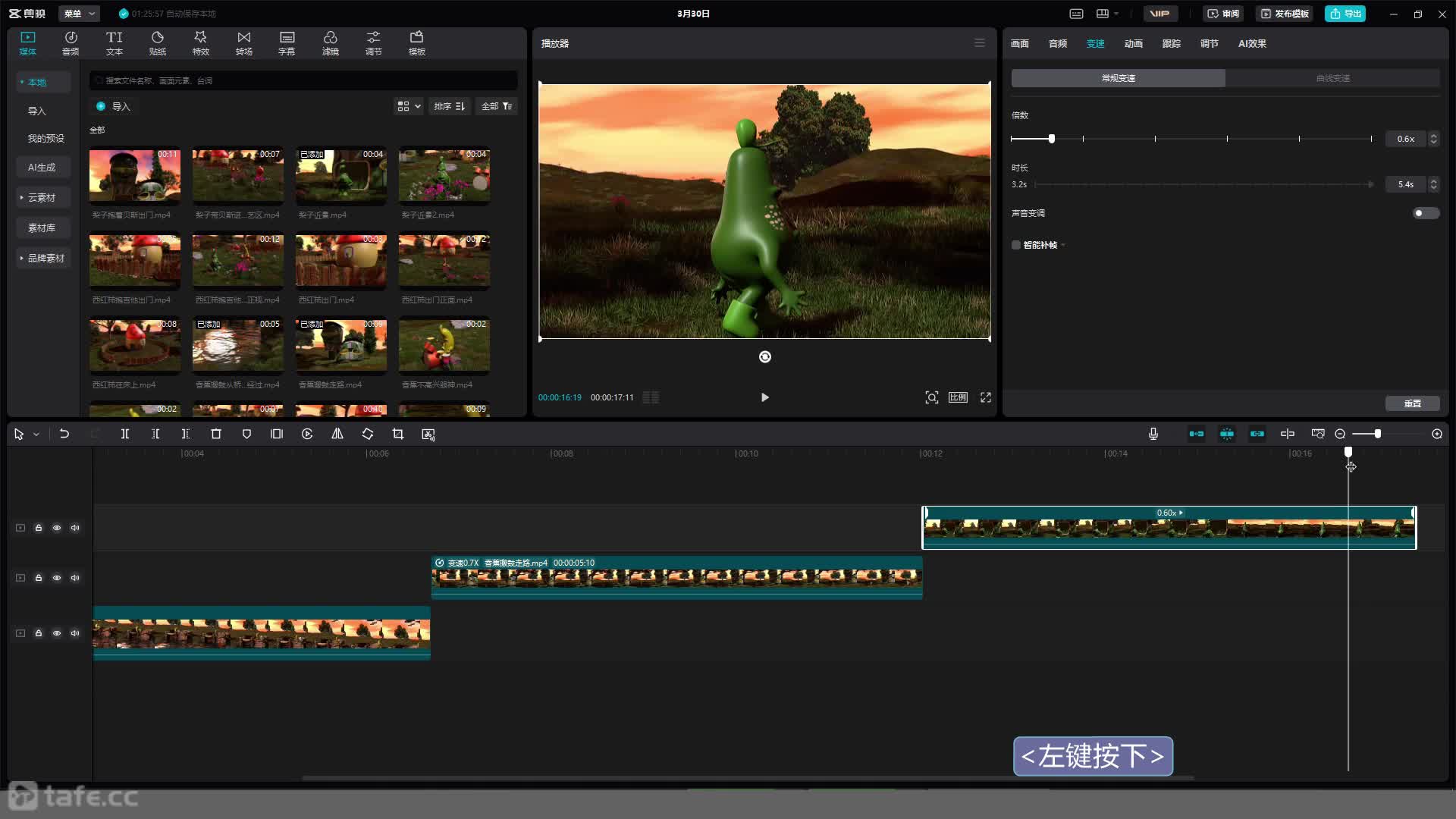
Task: Open the 文本 text panel
Action: pos(115,43)
